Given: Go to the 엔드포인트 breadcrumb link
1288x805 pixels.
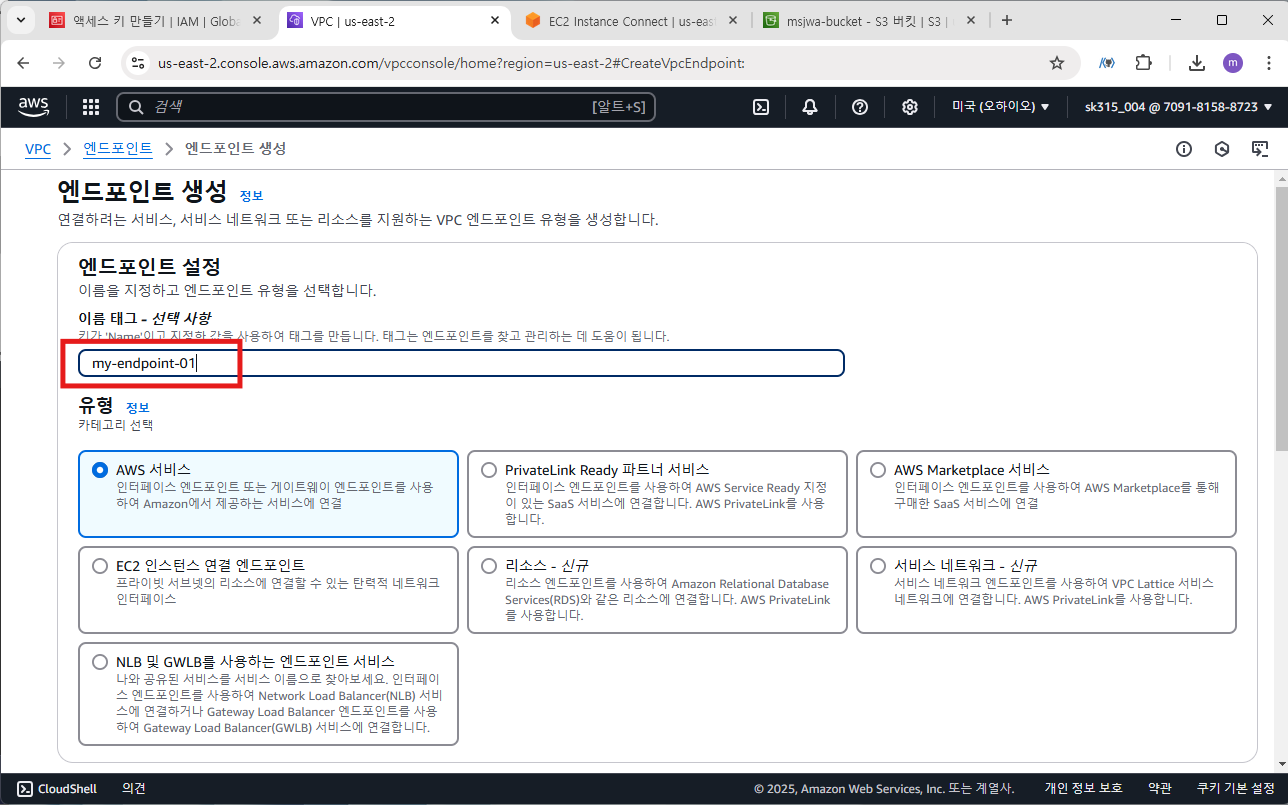Looking at the screenshot, I should (118, 149).
